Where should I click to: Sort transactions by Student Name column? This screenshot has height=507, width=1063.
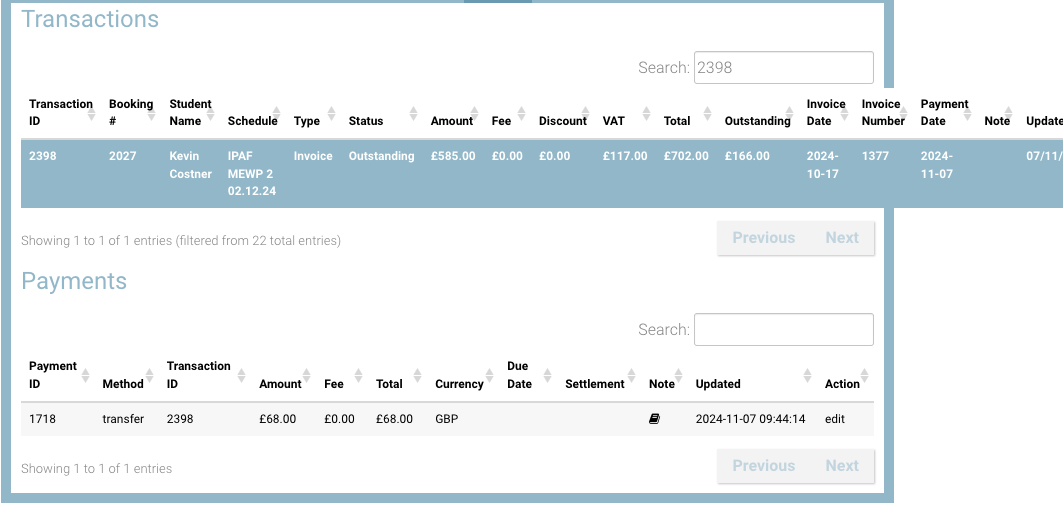coord(190,112)
